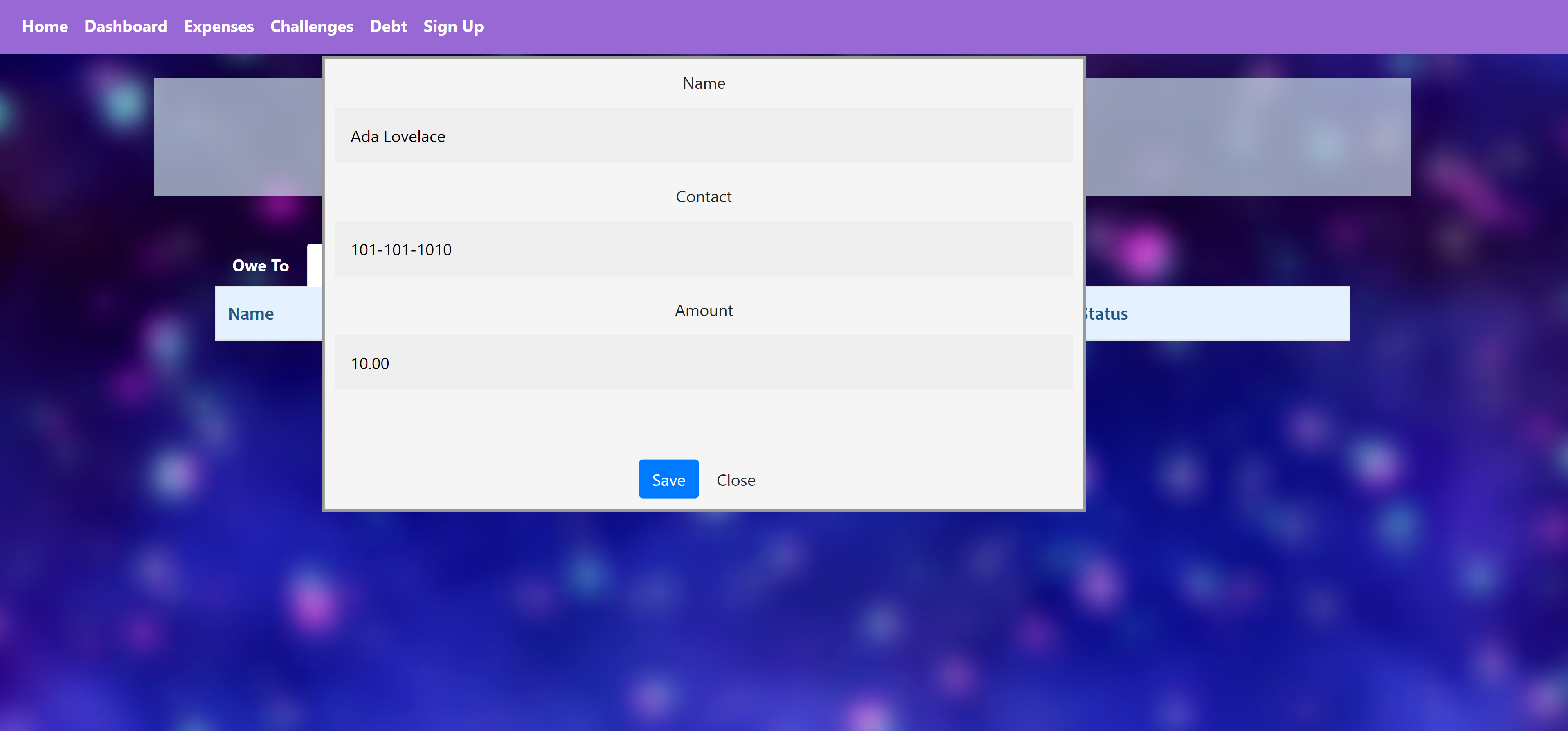Dismiss the dialog with the Close button

[x=735, y=479]
